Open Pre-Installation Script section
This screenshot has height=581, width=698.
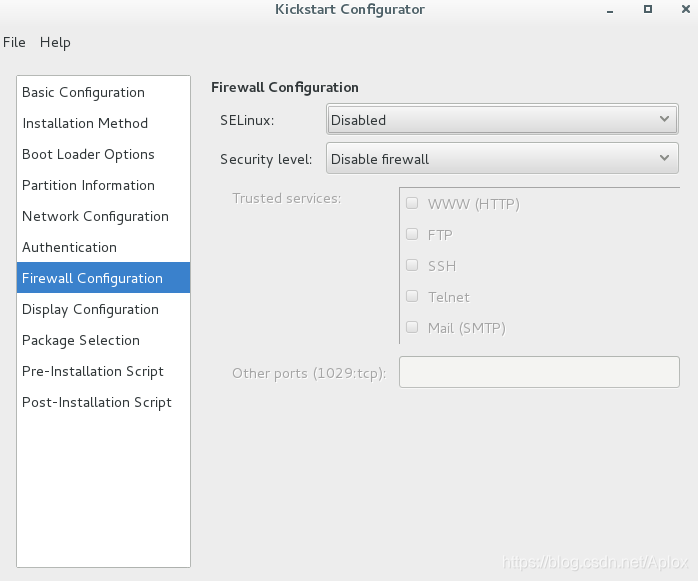pos(103,371)
